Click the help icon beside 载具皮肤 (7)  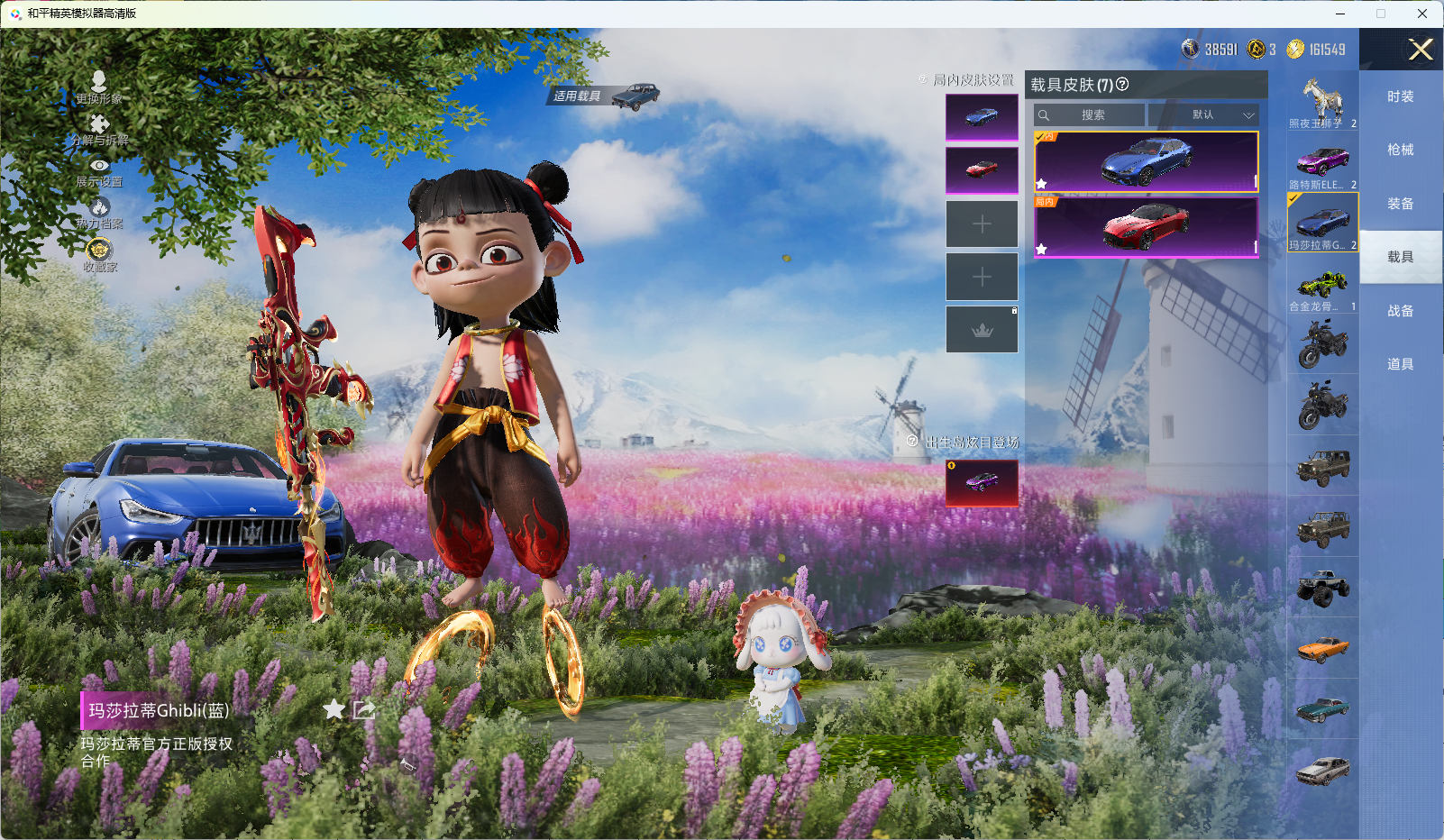coord(1122,84)
